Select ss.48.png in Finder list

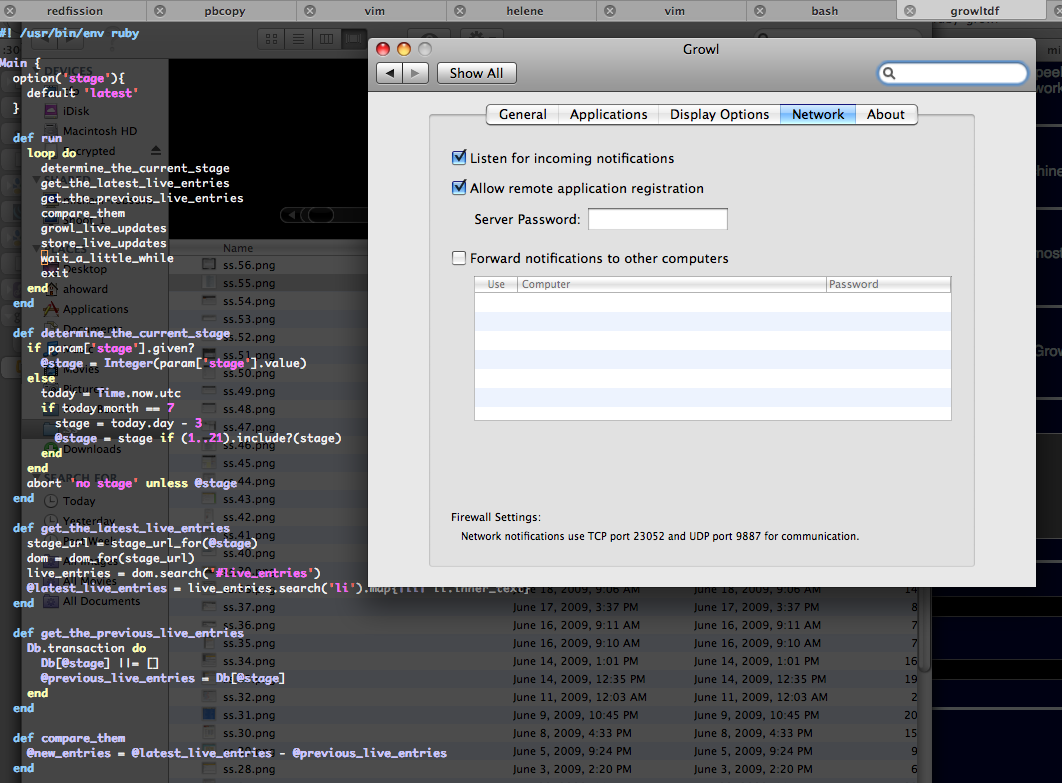coord(249,409)
